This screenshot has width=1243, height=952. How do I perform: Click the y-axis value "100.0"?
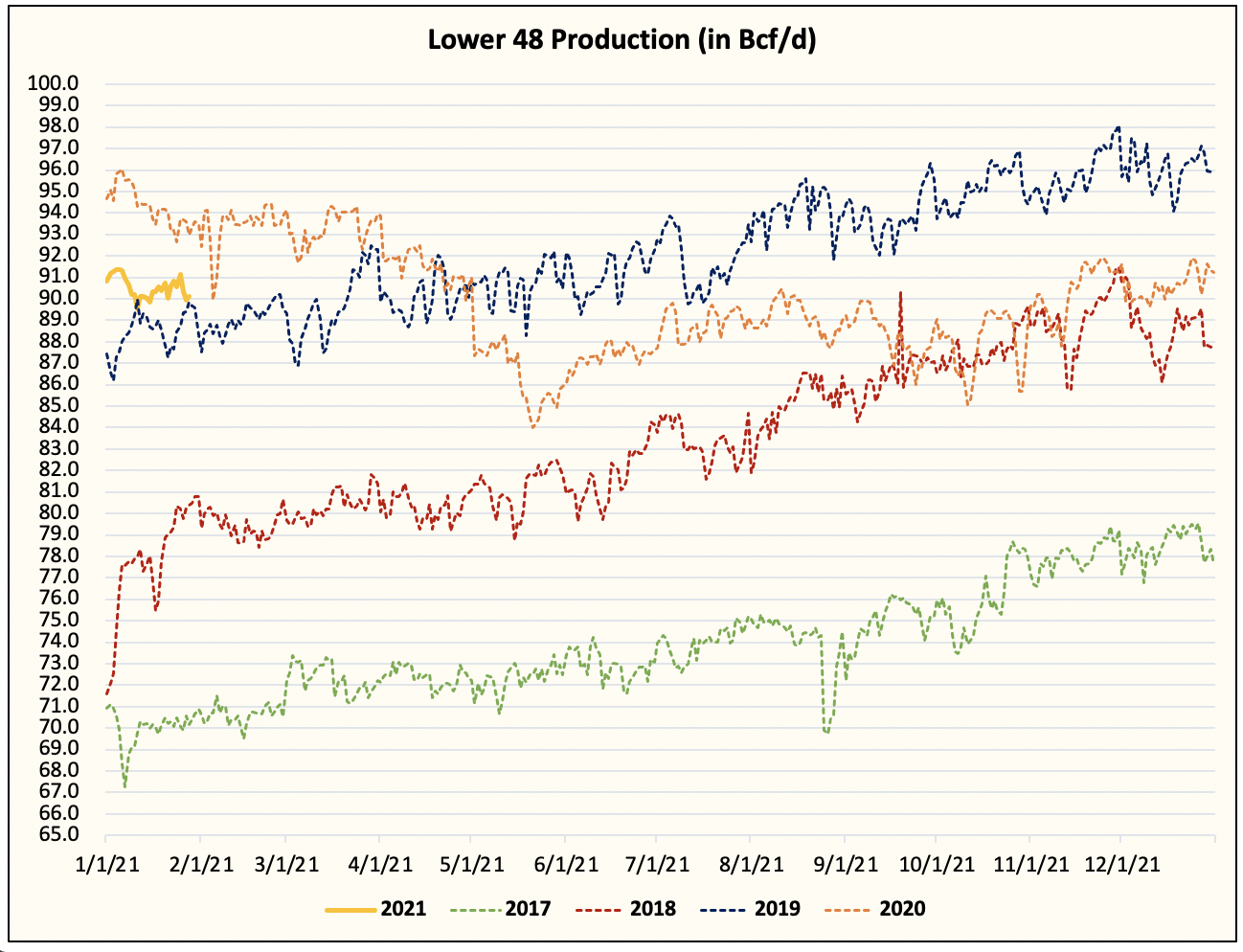[52, 83]
